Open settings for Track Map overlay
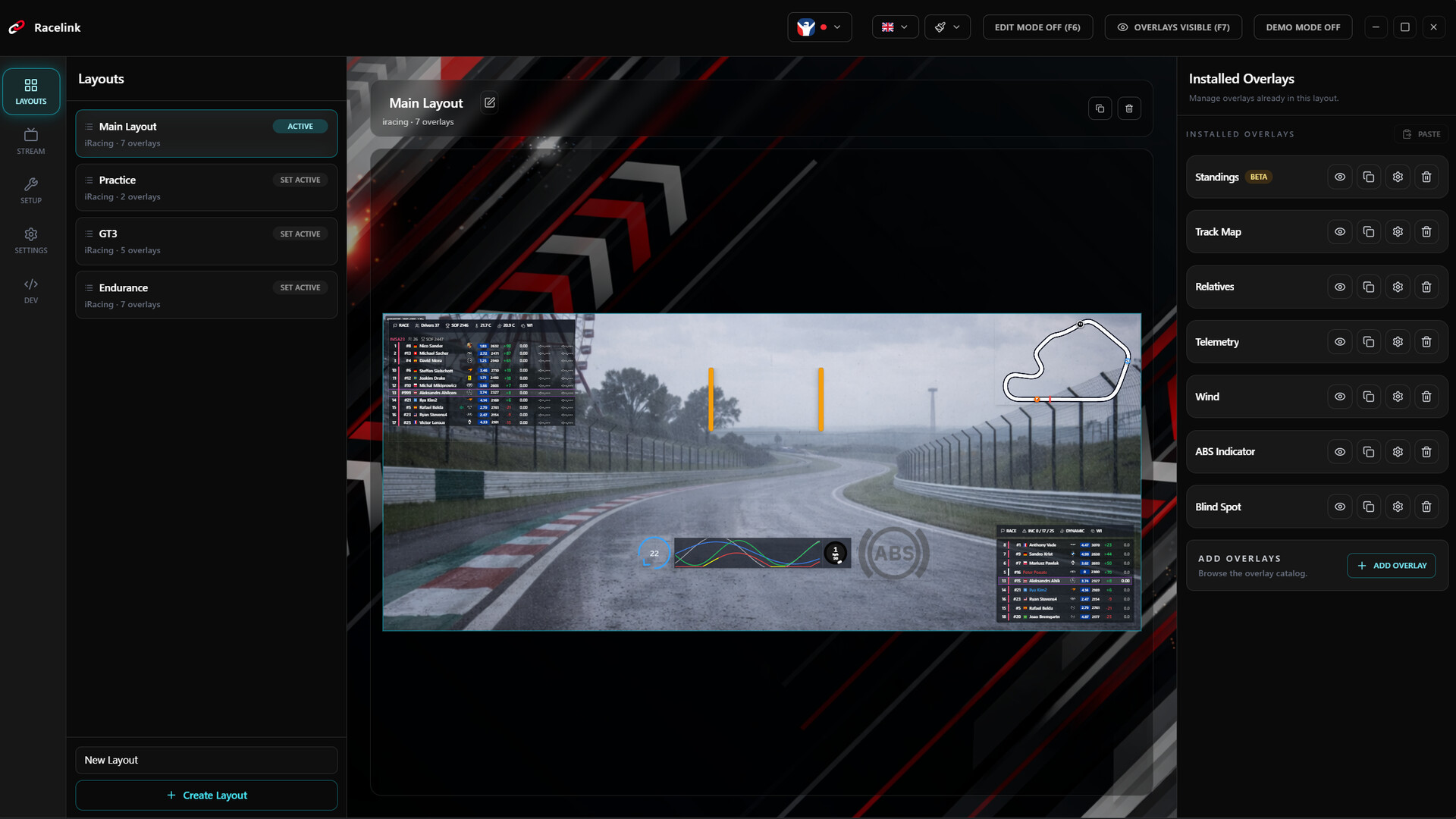Image resolution: width=1456 pixels, height=819 pixels. (x=1397, y=232)
